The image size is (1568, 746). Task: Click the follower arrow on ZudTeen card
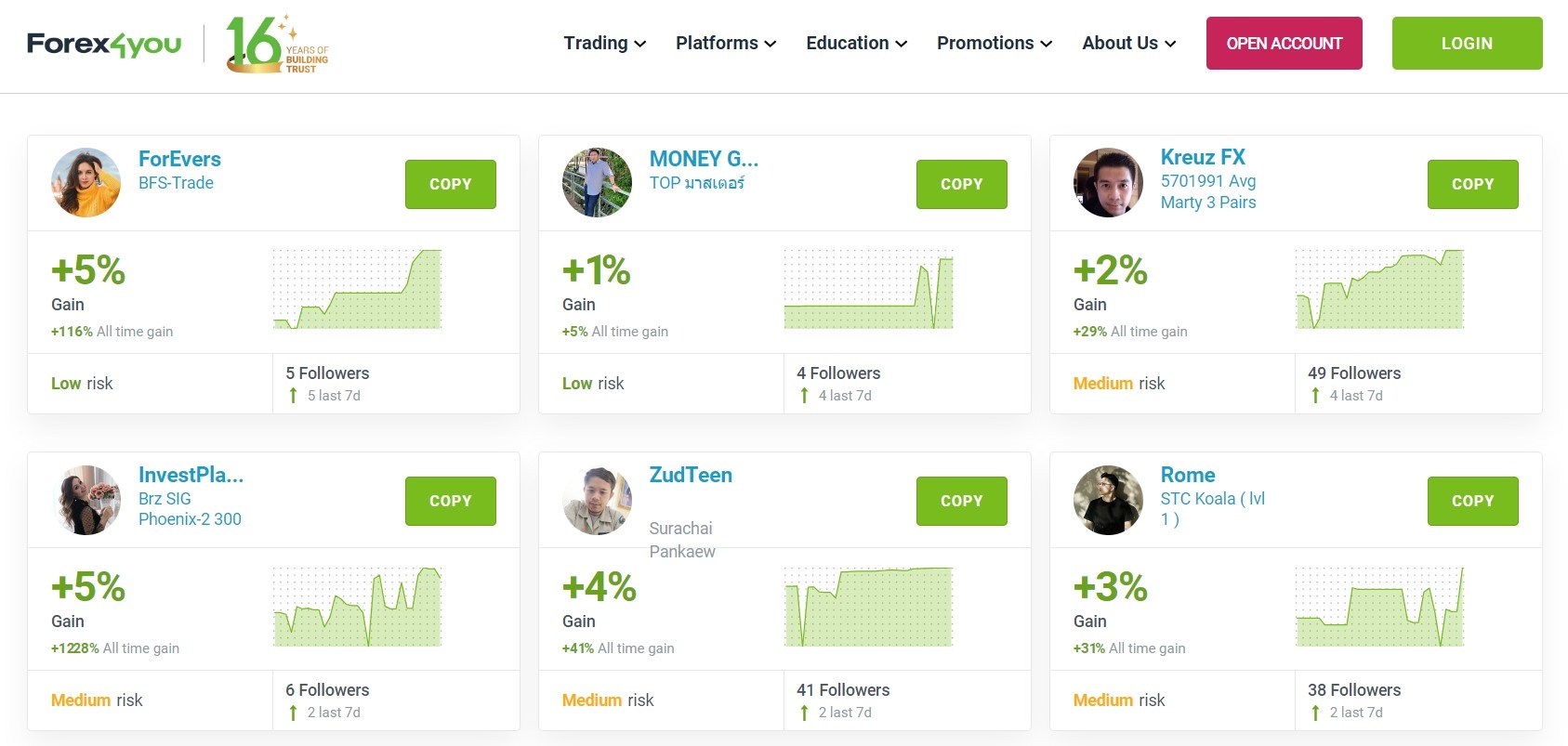(x=803, y=712)
